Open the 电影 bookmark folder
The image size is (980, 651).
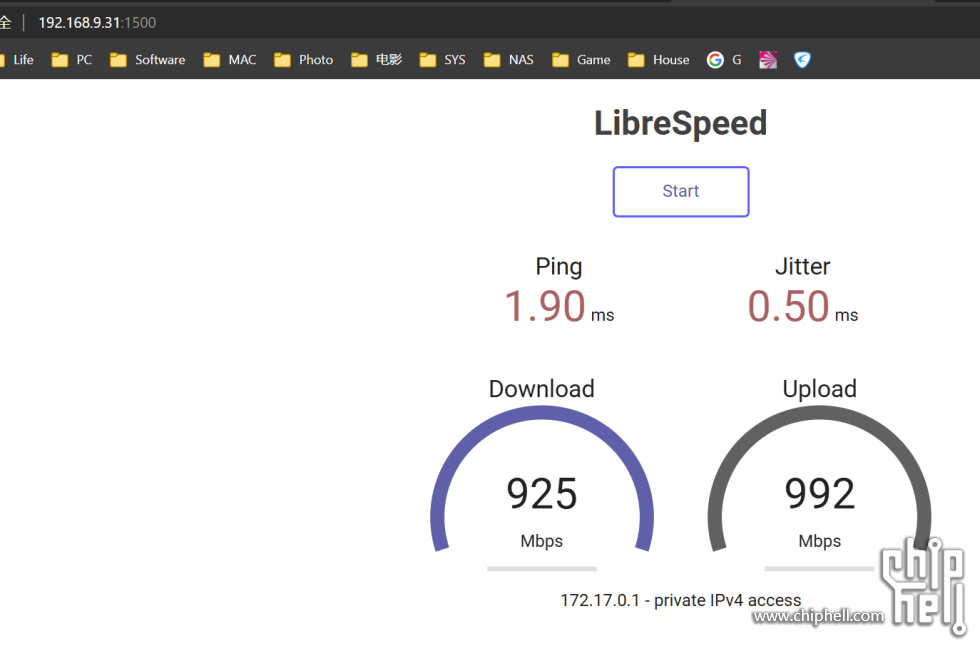tap(376, 60)
